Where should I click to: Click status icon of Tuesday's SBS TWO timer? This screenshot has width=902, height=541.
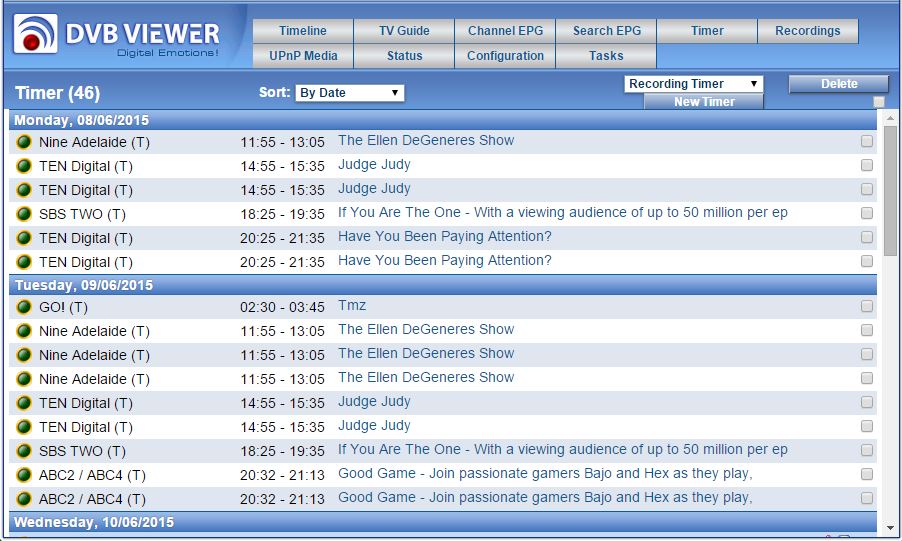(x=24, y=451)
